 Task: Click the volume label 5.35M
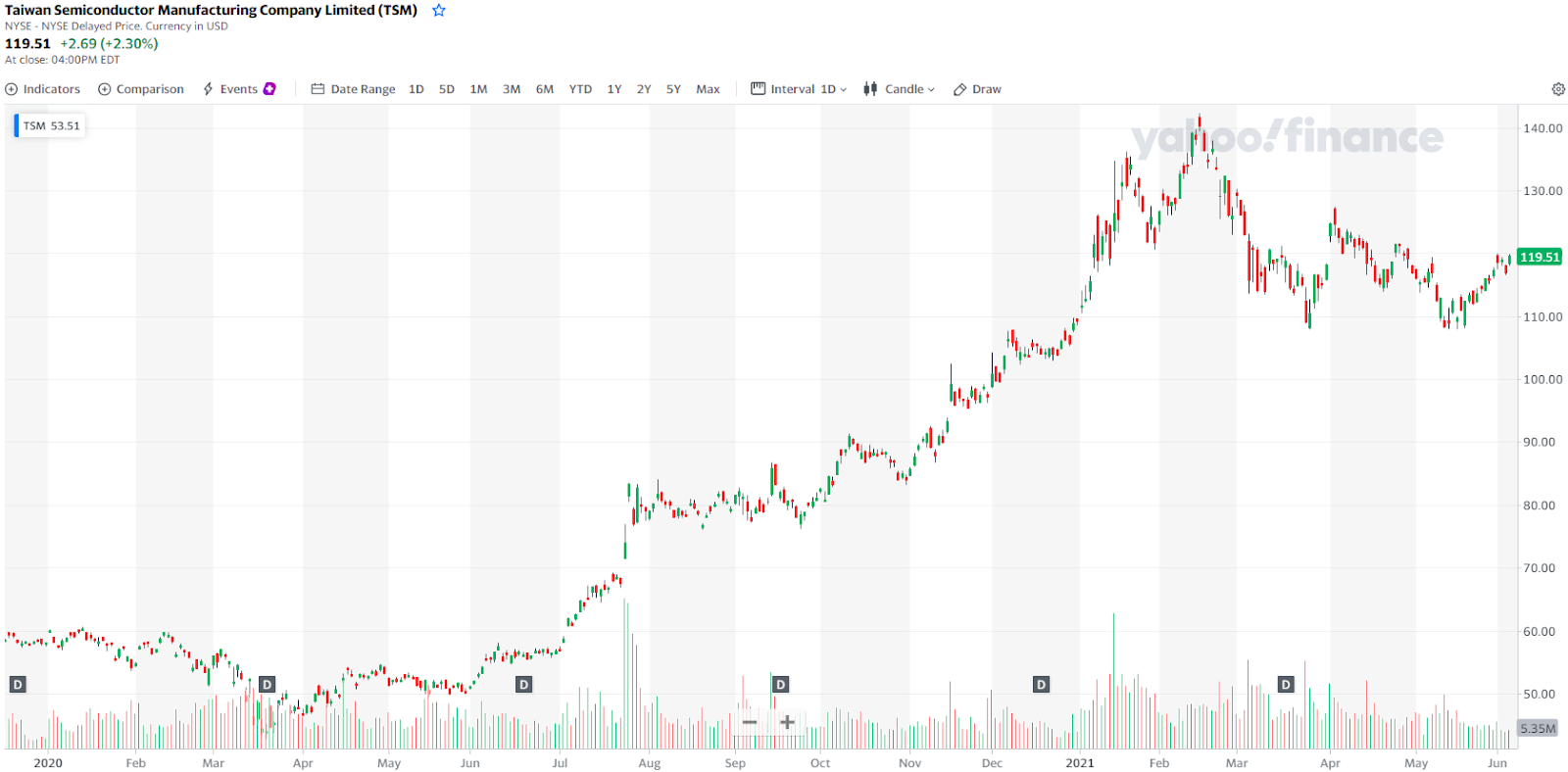1538,729
